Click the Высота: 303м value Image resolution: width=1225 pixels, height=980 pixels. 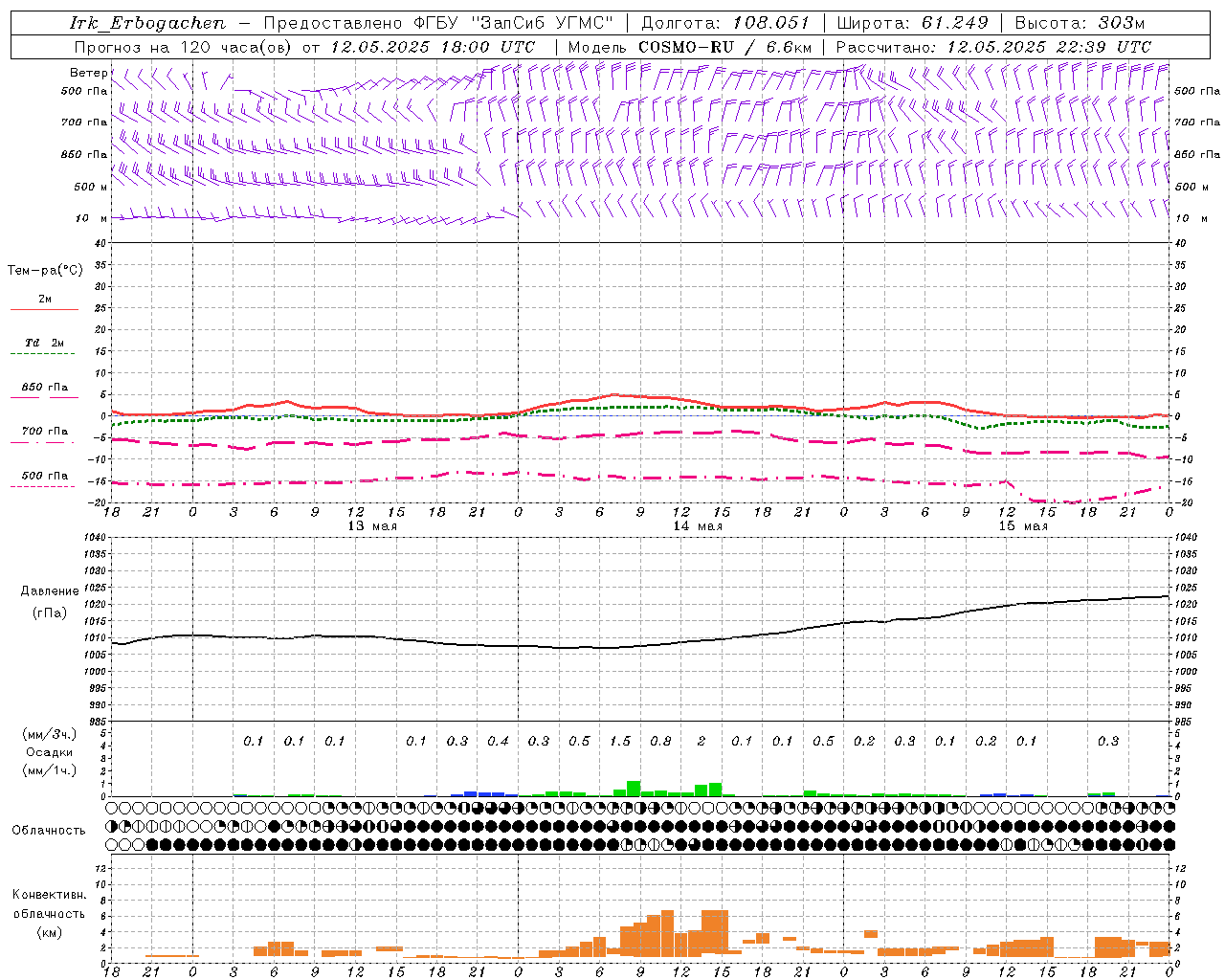click(1079, 23)
